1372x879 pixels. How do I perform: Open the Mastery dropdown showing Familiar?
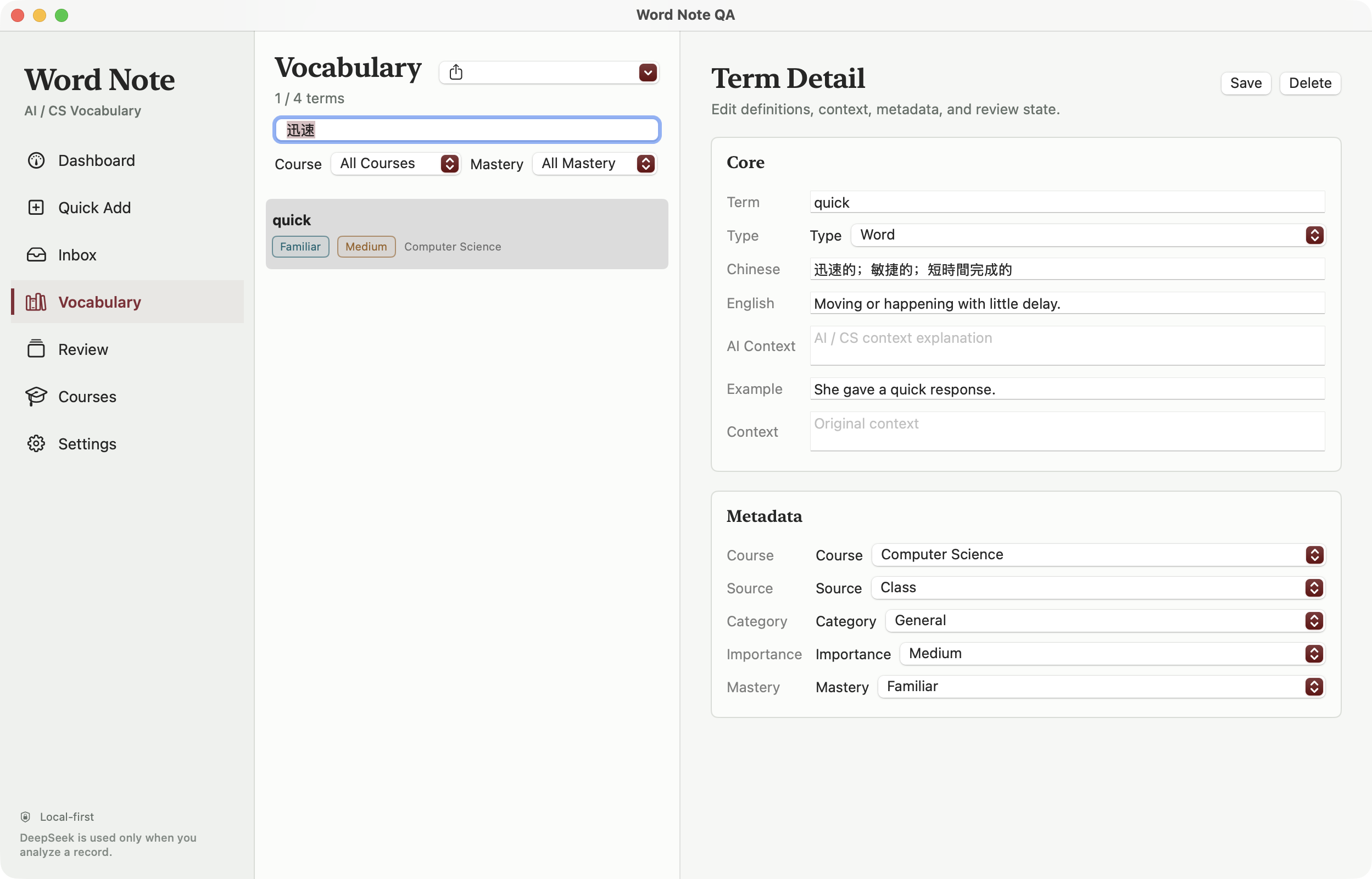coord(1101,687)
